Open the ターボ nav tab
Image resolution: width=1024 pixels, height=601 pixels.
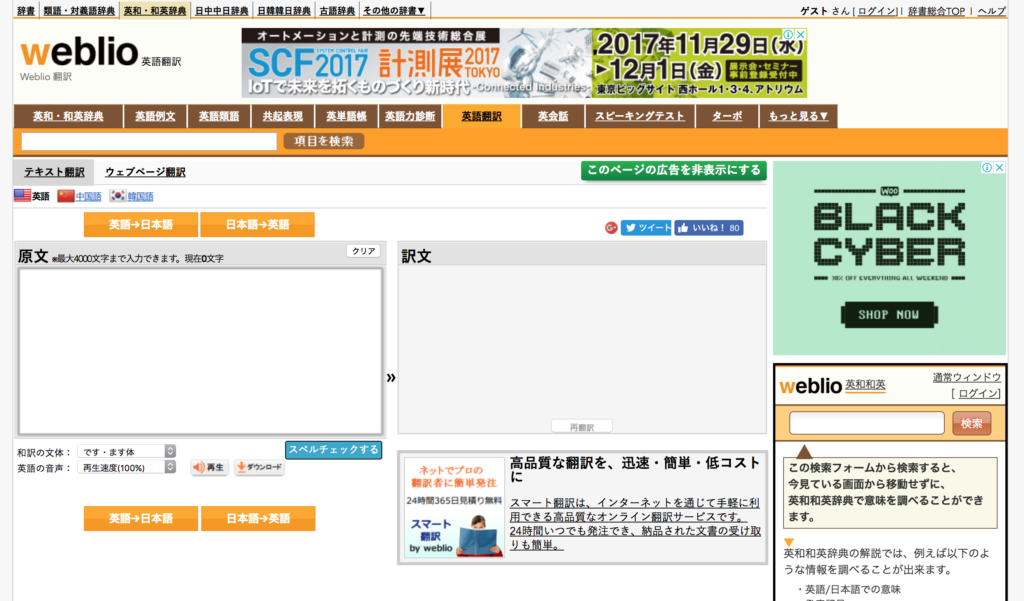727,116
